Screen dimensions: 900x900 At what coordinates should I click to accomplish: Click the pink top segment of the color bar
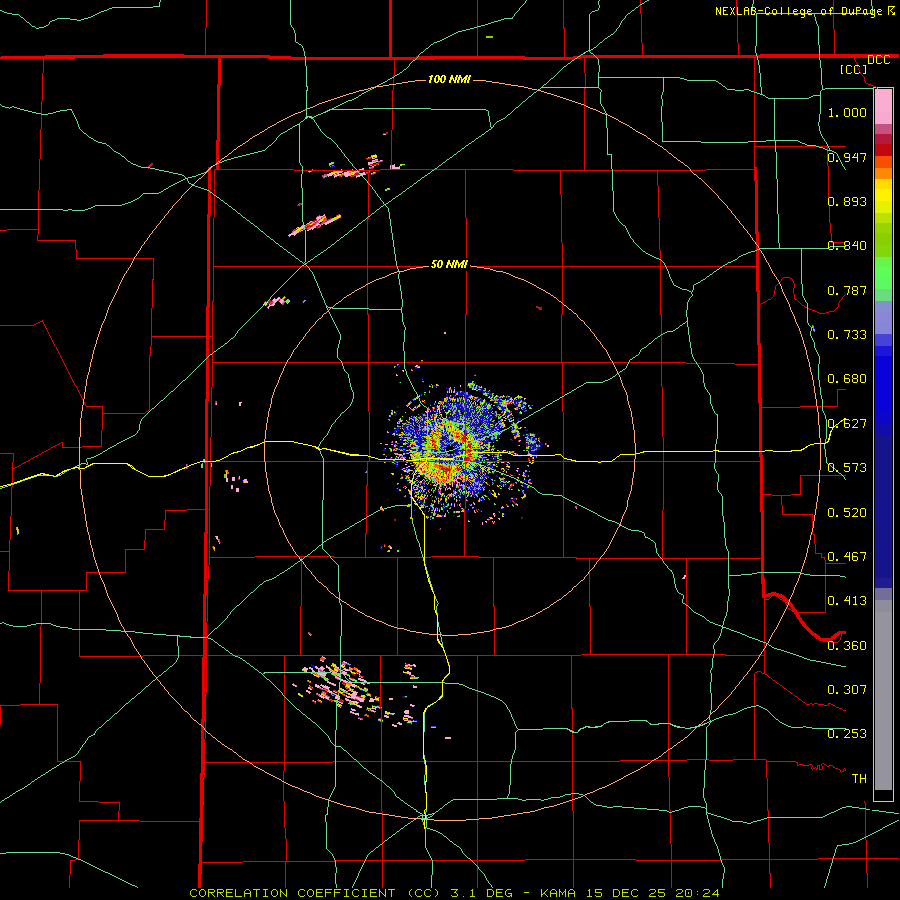pos(883,107)
